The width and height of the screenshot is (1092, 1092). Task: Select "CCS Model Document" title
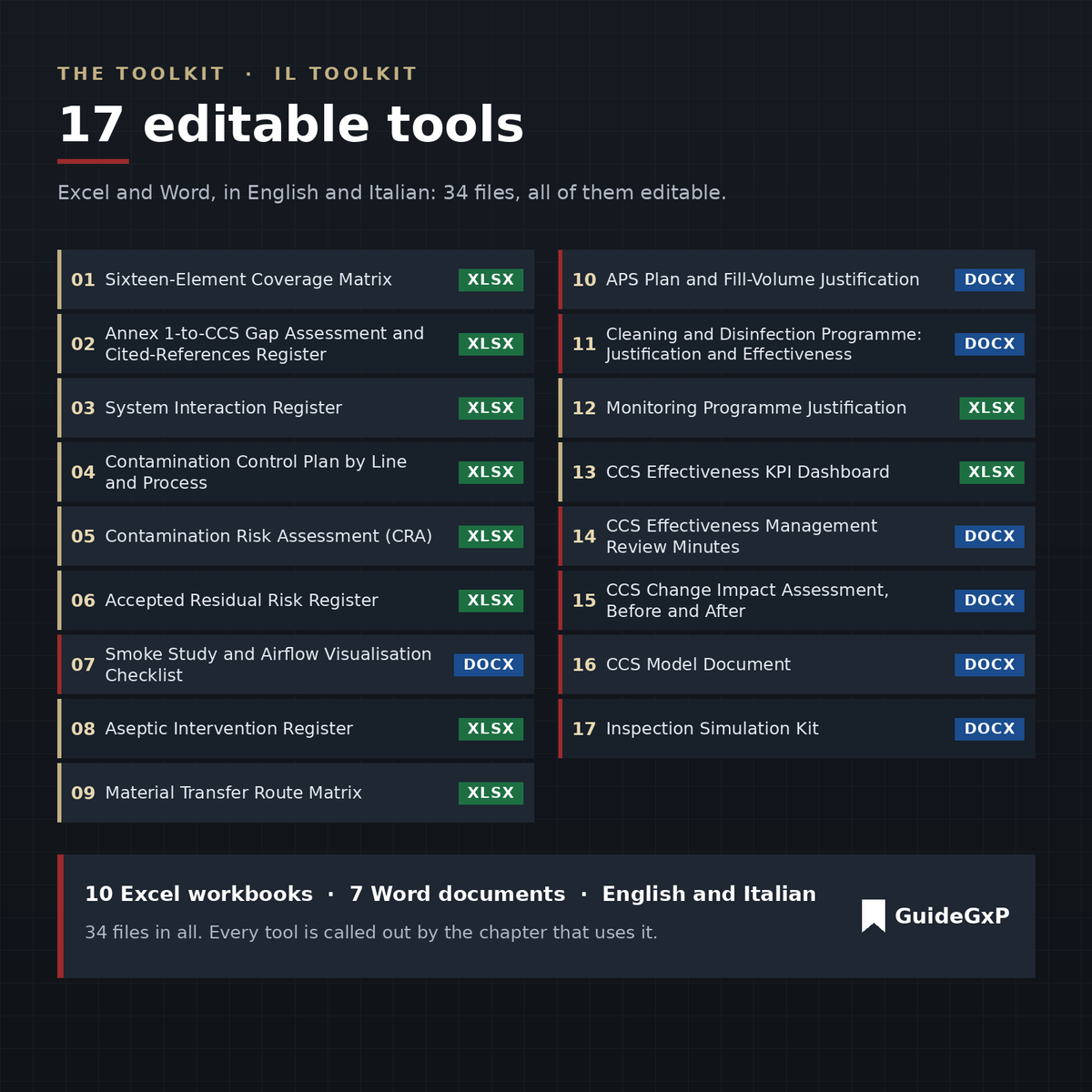698,664
